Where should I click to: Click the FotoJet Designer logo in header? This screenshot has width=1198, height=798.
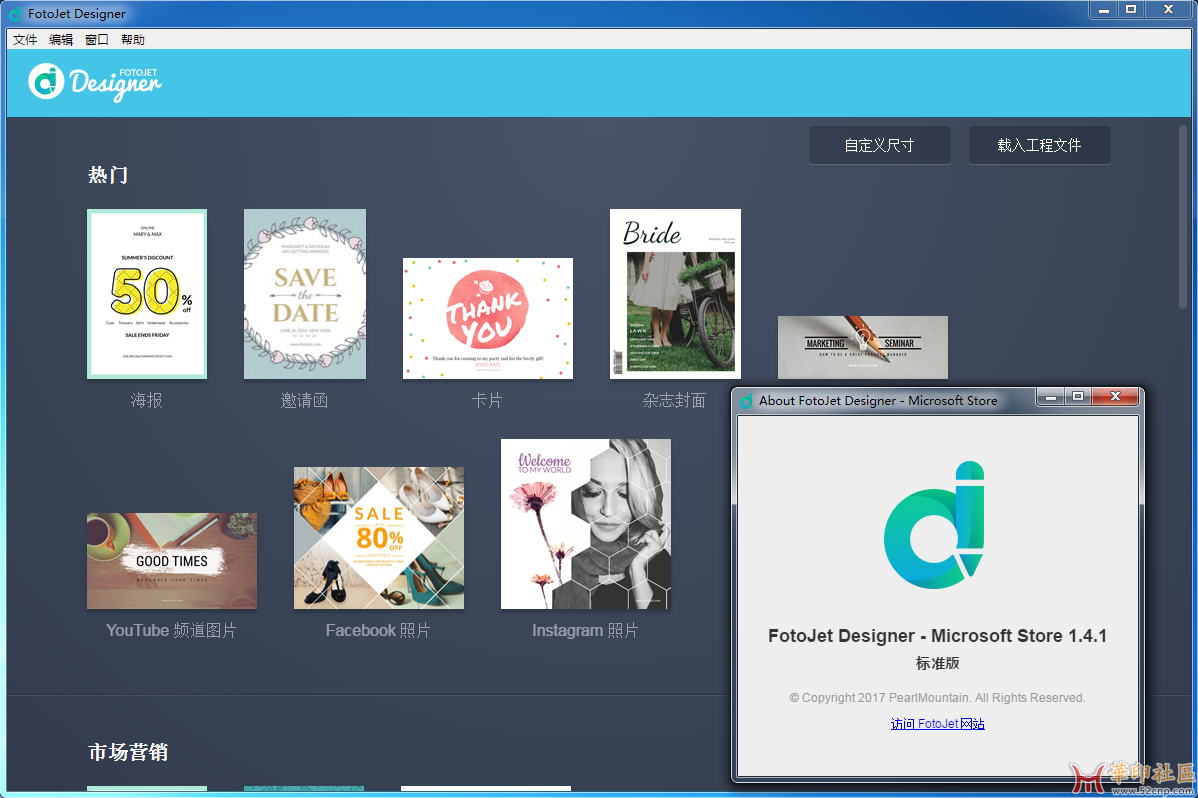coord(95,82)
